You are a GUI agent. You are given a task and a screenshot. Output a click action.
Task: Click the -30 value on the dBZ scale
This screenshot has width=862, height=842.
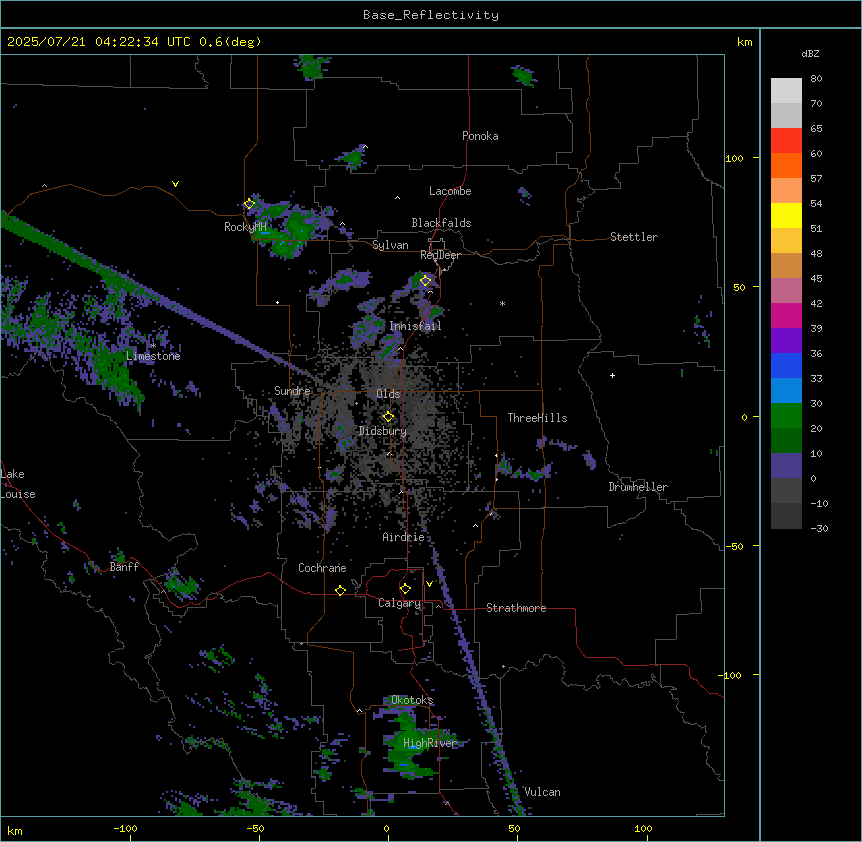[x=819, y=528]
